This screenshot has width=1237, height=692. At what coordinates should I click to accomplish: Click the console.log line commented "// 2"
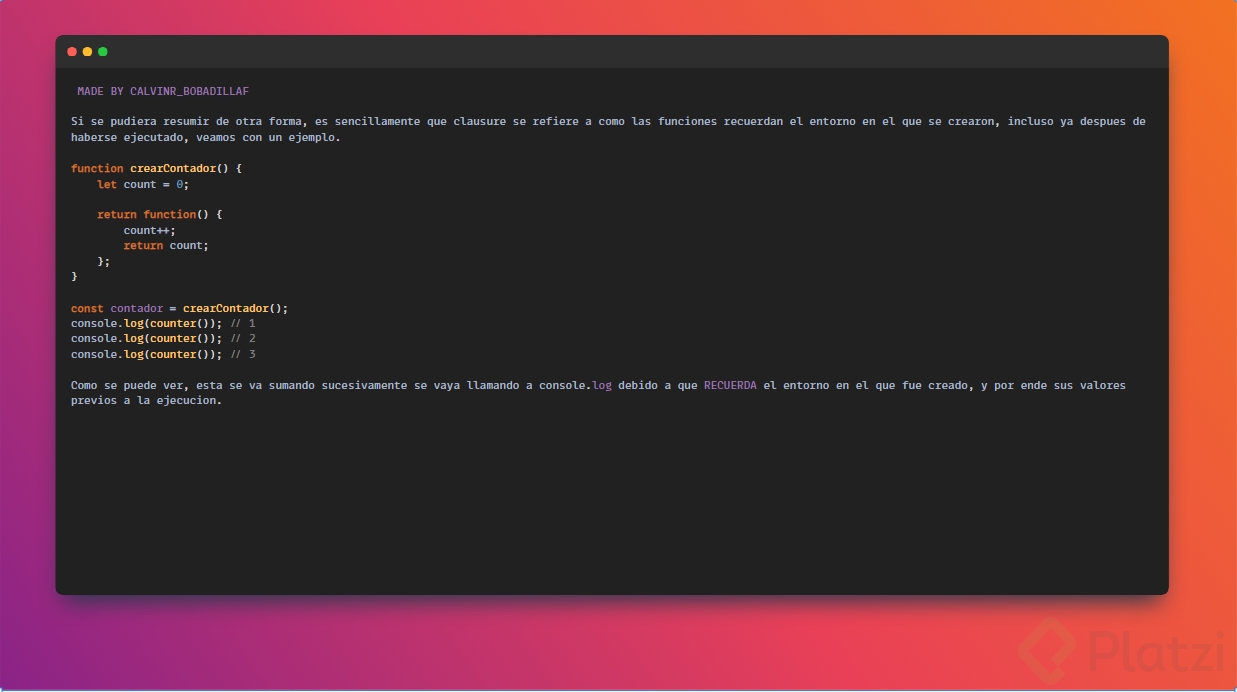[163, 338]
